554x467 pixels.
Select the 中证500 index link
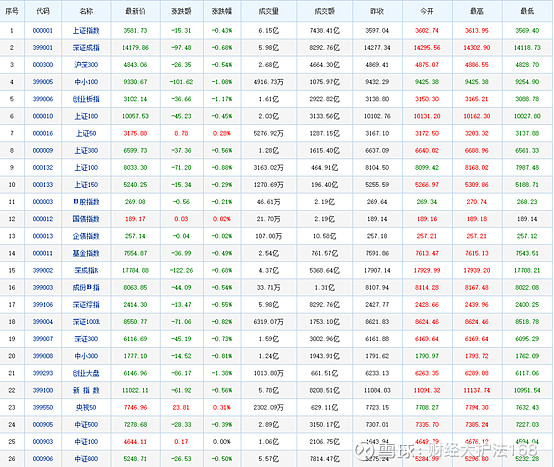point(86,425)
